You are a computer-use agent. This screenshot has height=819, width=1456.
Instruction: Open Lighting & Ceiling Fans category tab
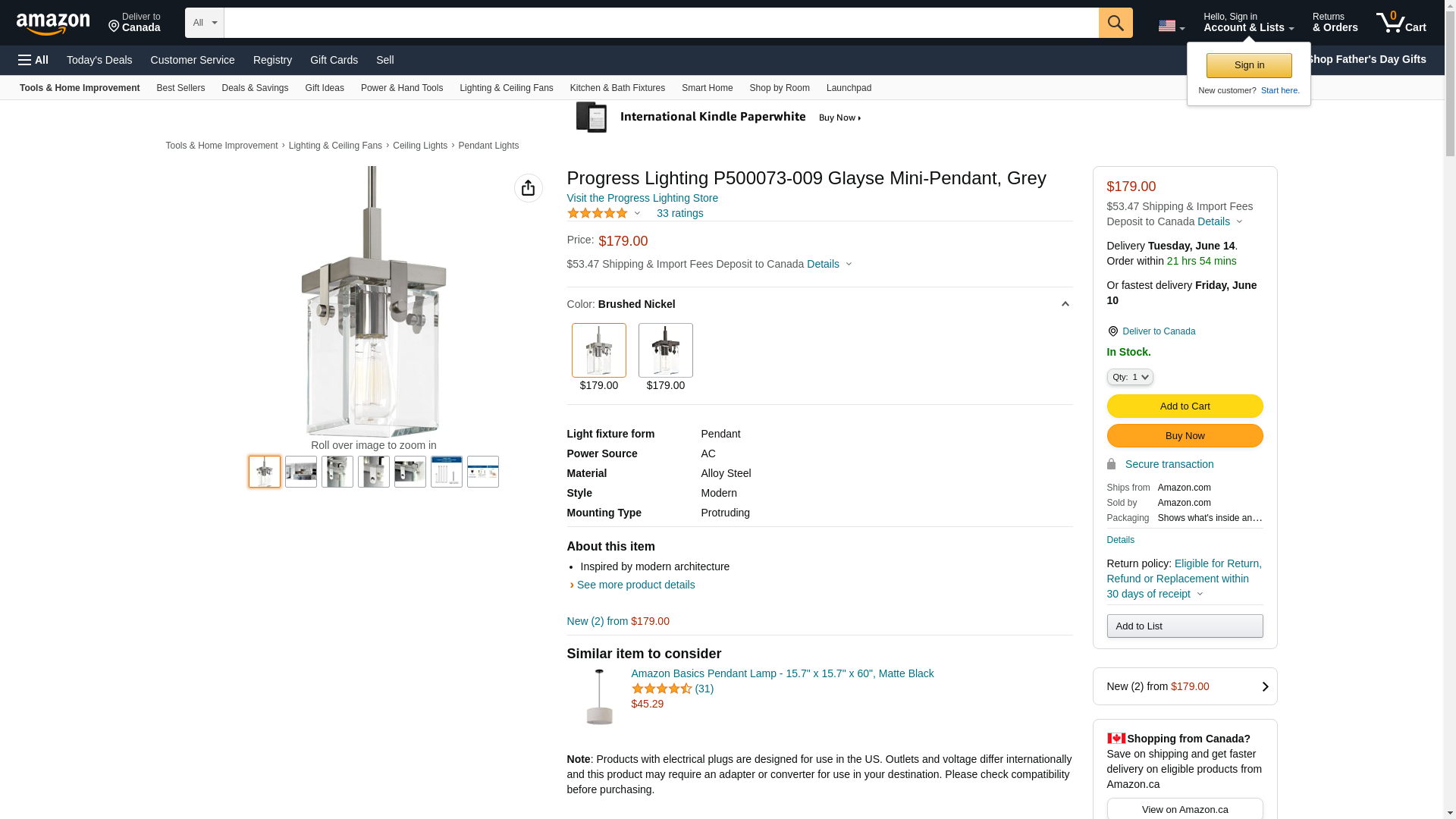point(506,88)
